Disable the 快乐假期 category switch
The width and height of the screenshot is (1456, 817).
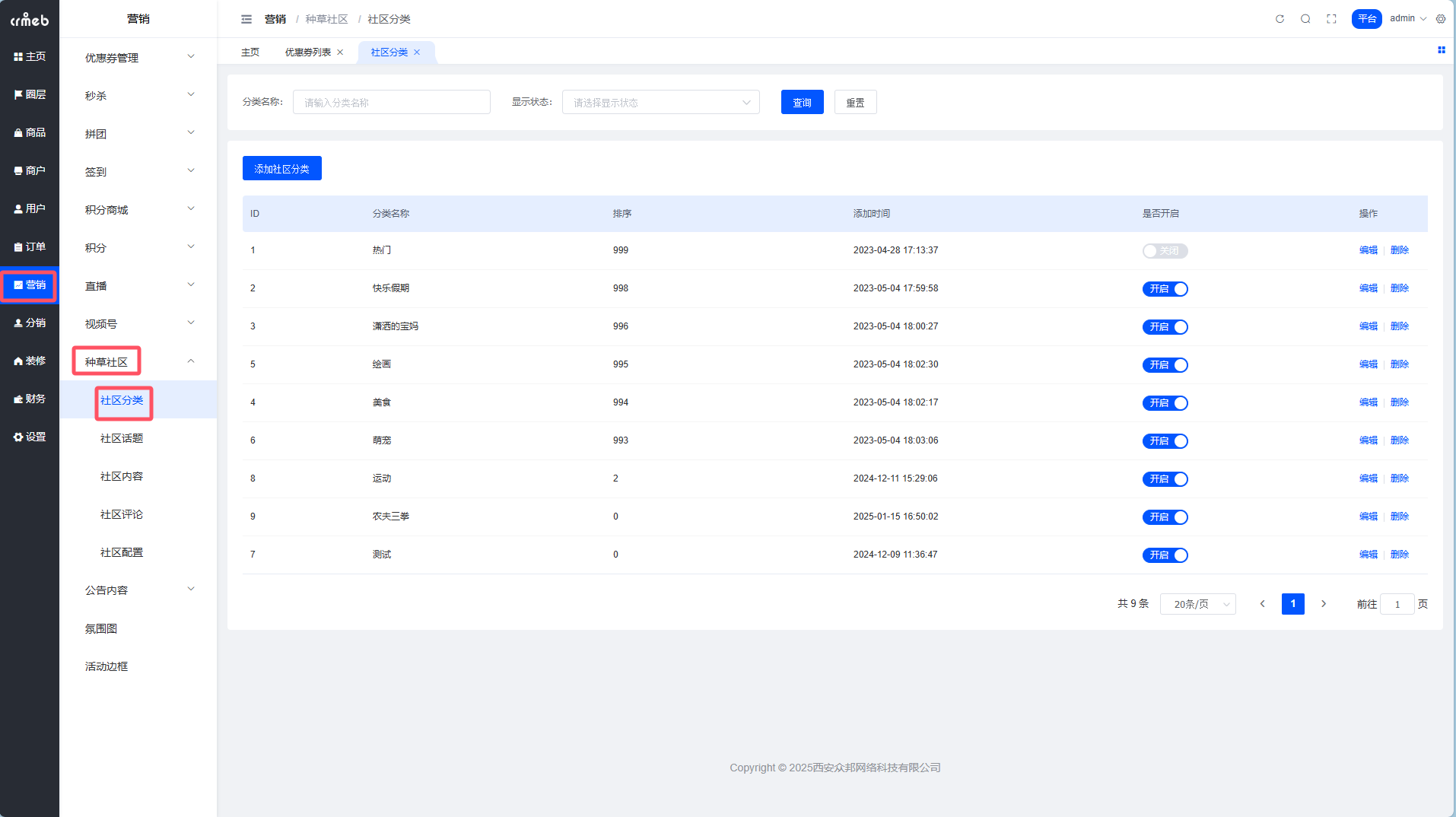click(1164, 289)
